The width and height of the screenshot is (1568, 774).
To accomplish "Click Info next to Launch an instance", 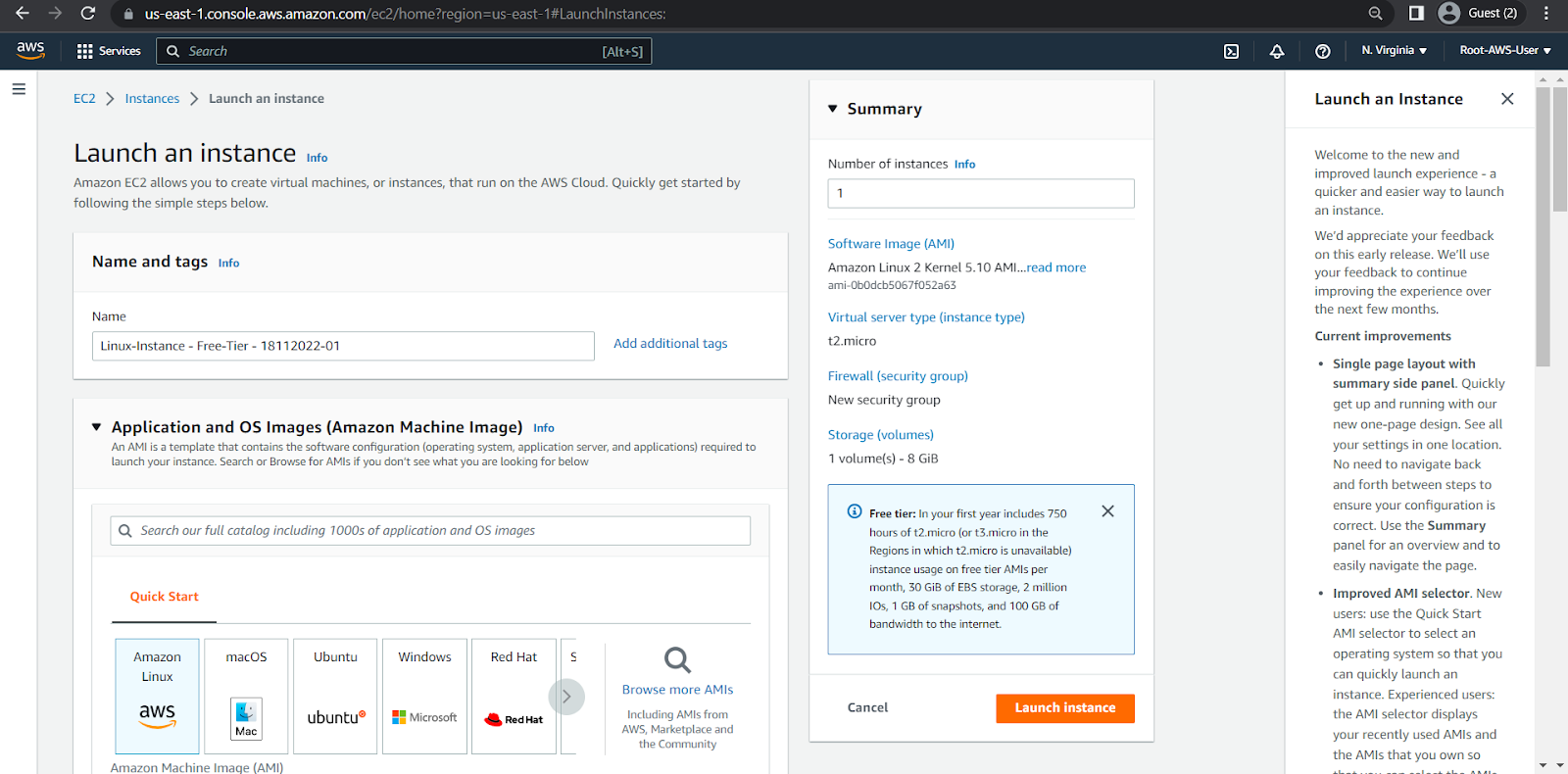I will click(x=317, y=158).
